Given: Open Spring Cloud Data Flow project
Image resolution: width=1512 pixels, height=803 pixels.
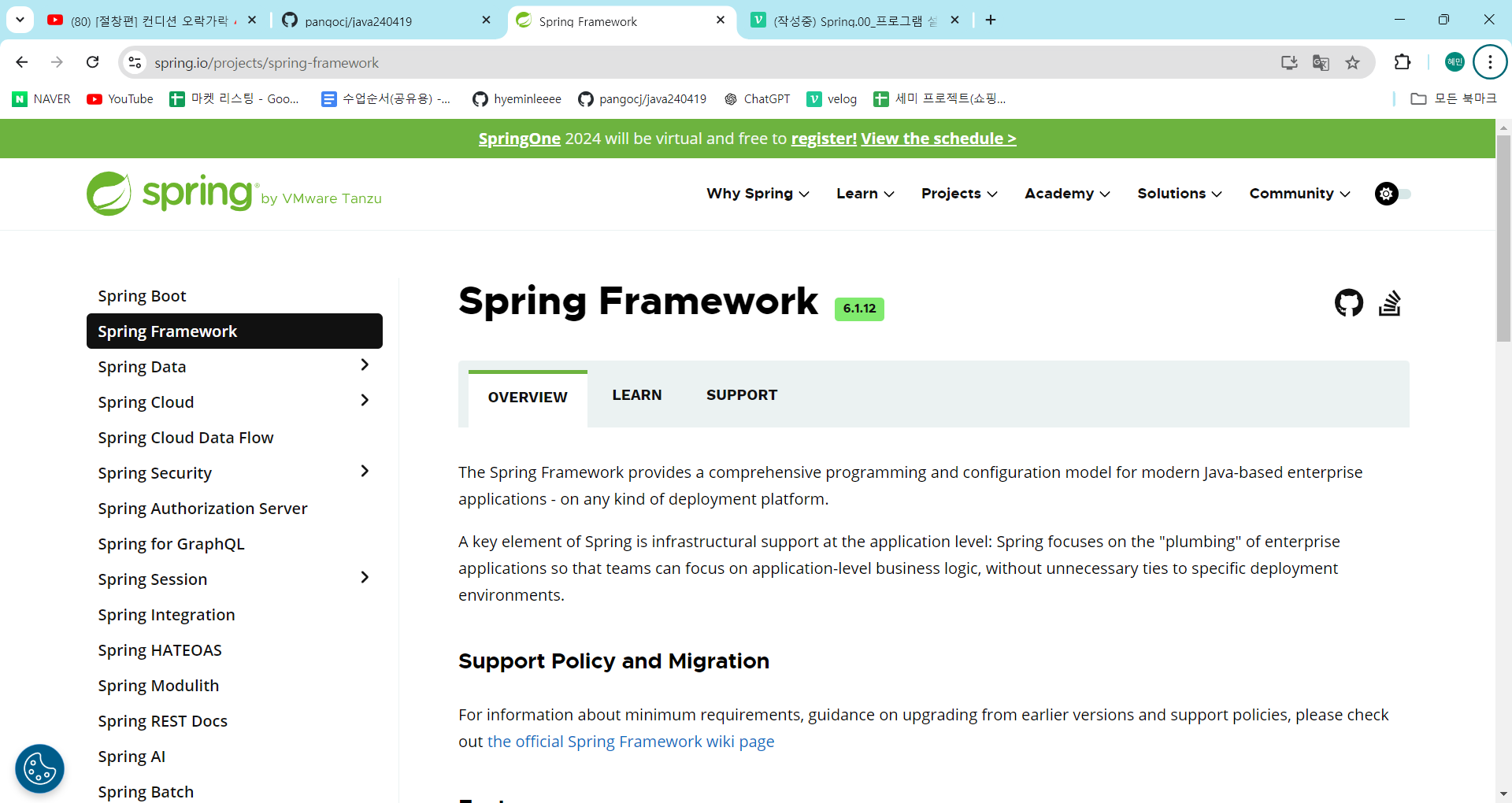Looking at the screenshot, I should [186, 438].
